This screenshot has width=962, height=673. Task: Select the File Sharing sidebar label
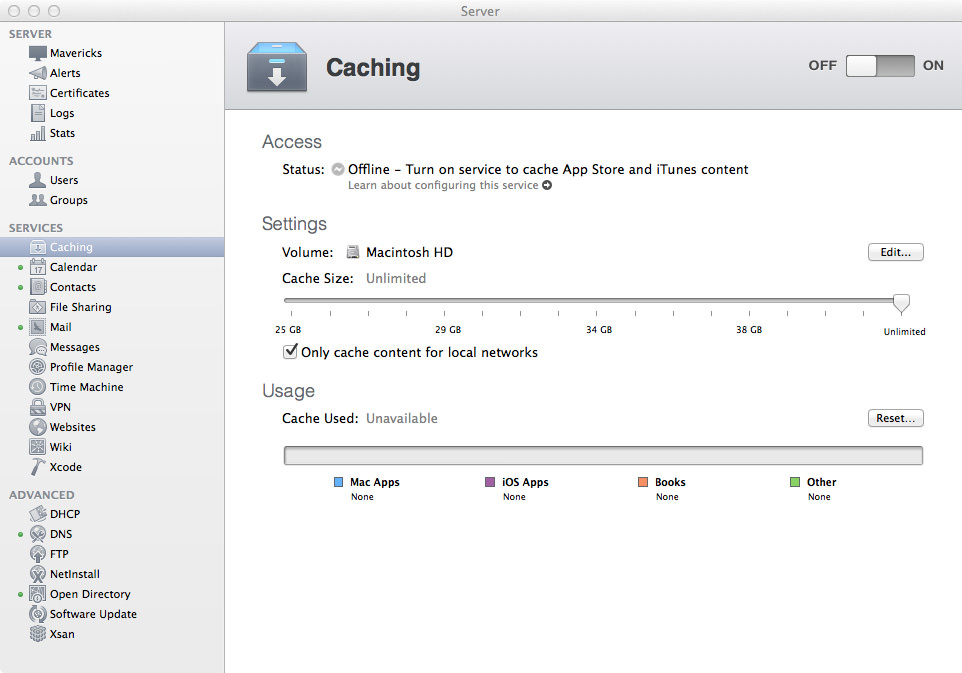pos(80,307)
